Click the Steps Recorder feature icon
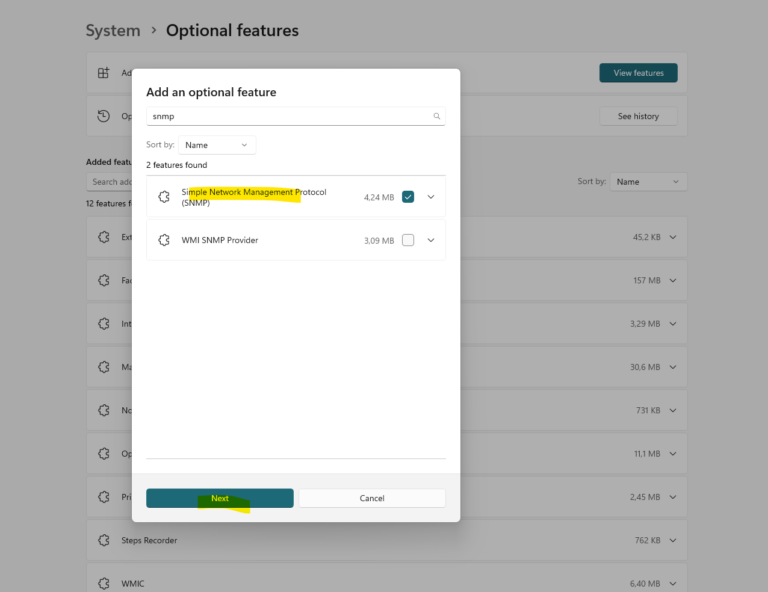 click(104, 540)
